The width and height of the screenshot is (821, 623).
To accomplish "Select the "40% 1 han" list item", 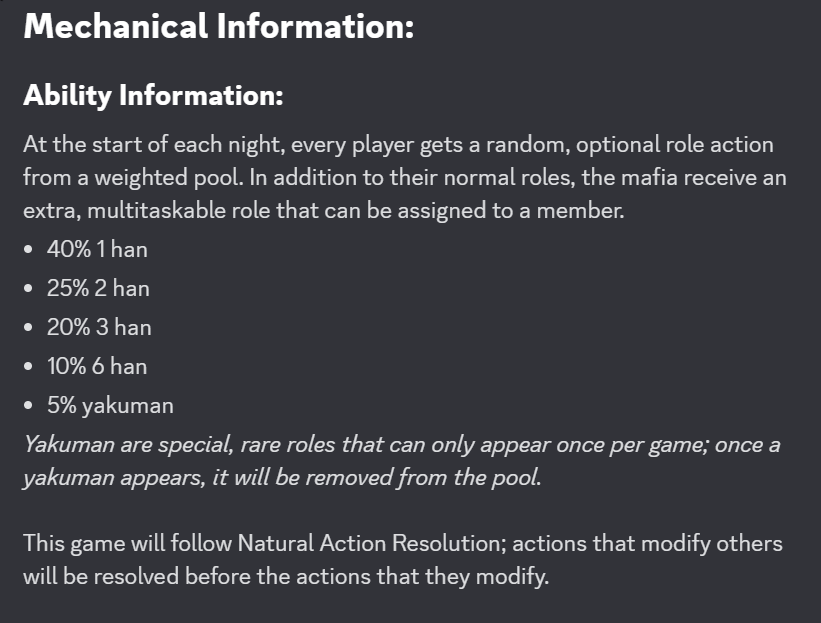I will pos(97,249).
